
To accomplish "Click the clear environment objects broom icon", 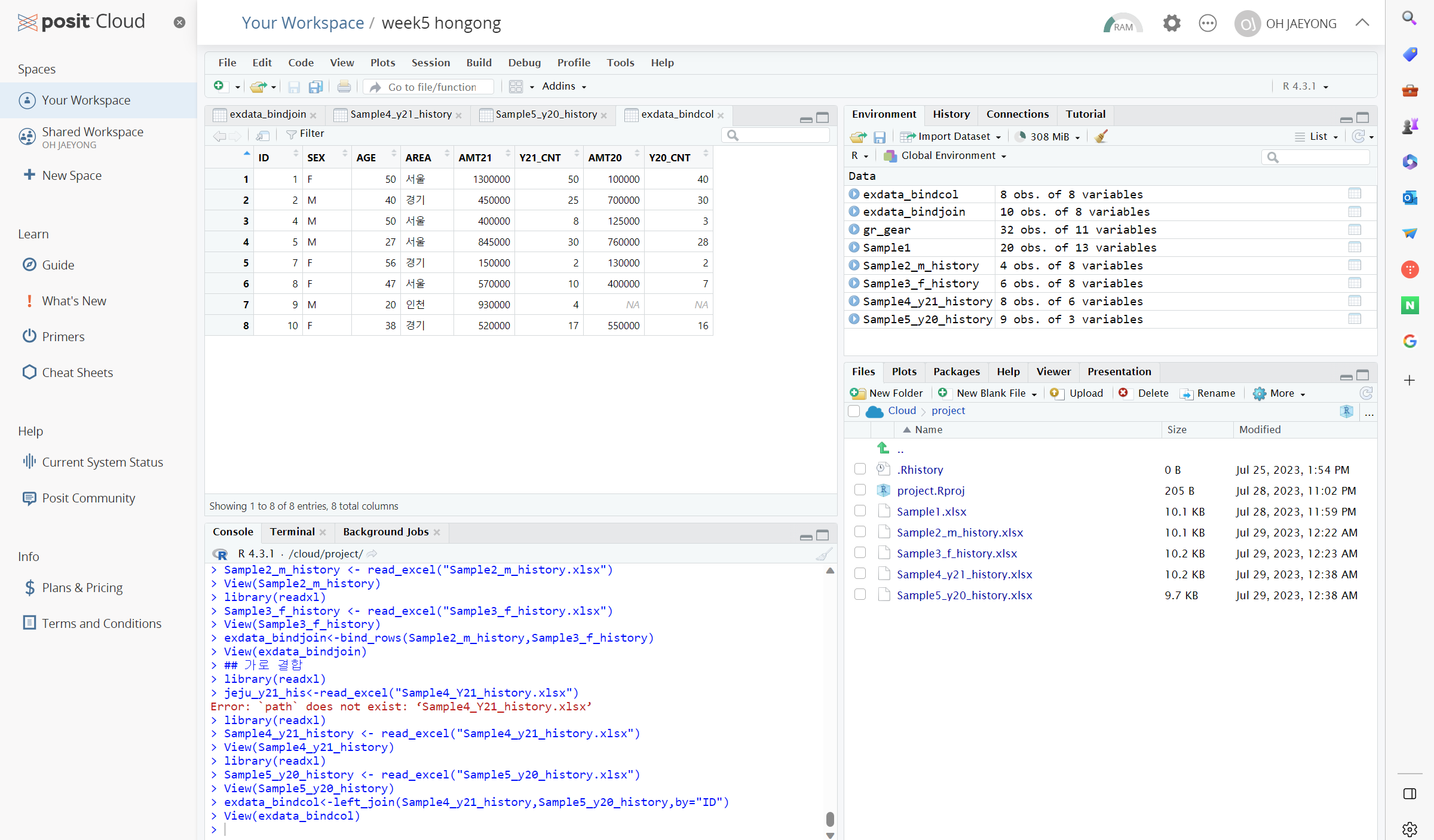I will tap(1101, 137).
